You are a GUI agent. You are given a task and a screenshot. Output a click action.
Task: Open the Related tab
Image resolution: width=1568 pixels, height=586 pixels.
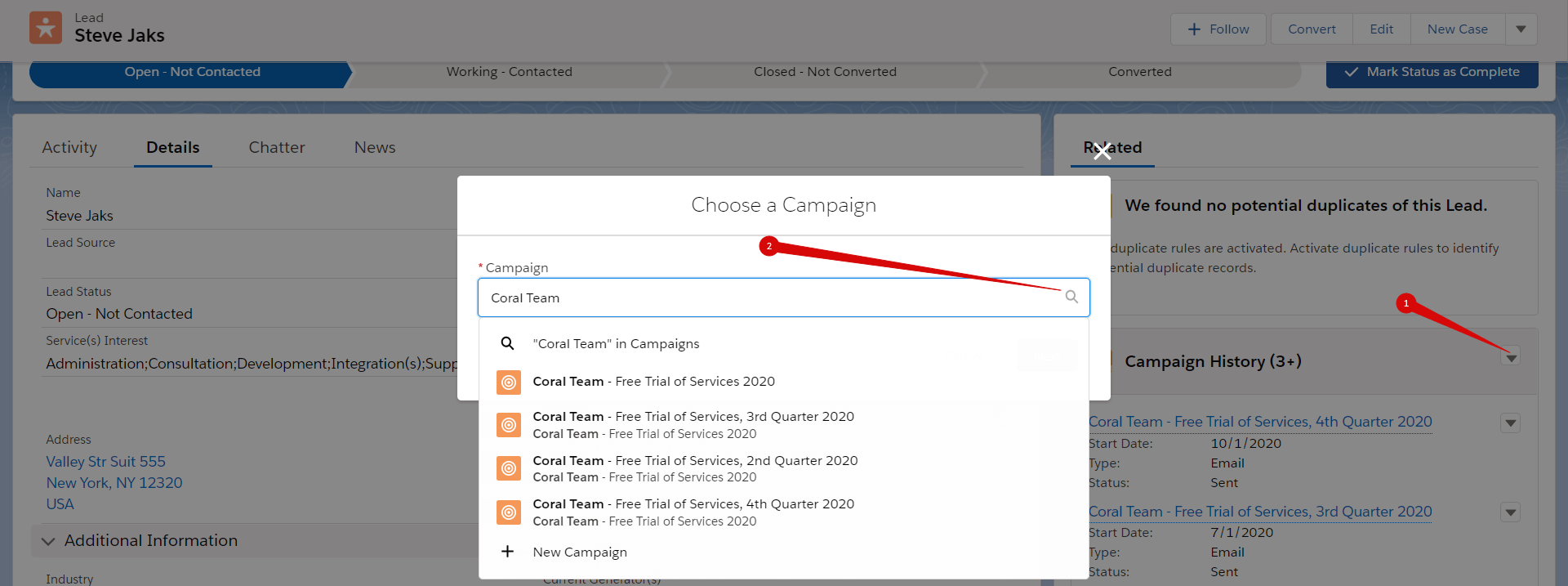click(x=1112, y=148)
